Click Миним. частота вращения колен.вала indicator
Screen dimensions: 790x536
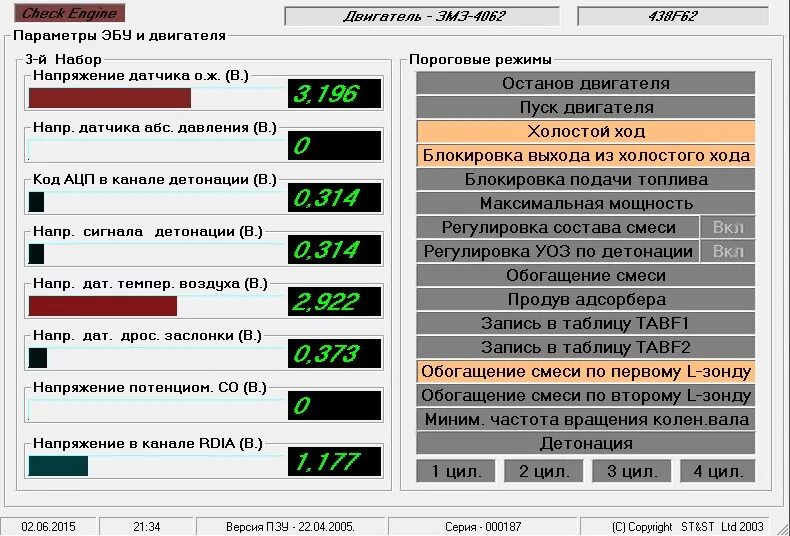pos(585,419)
